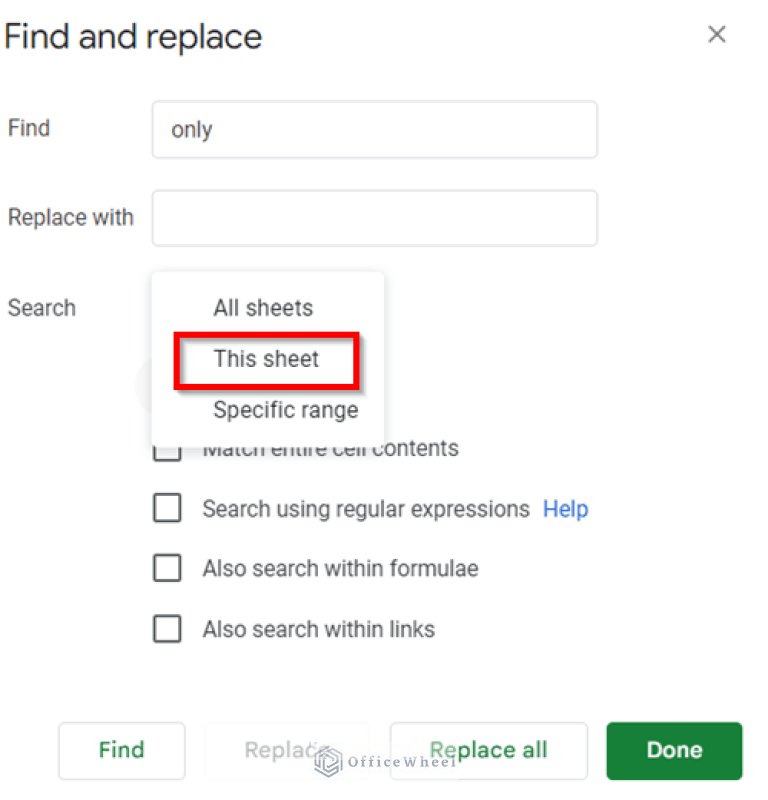This screenshot has width=768, height=800.
Task: Click the empty Replace with field
Action: [374, 217]
